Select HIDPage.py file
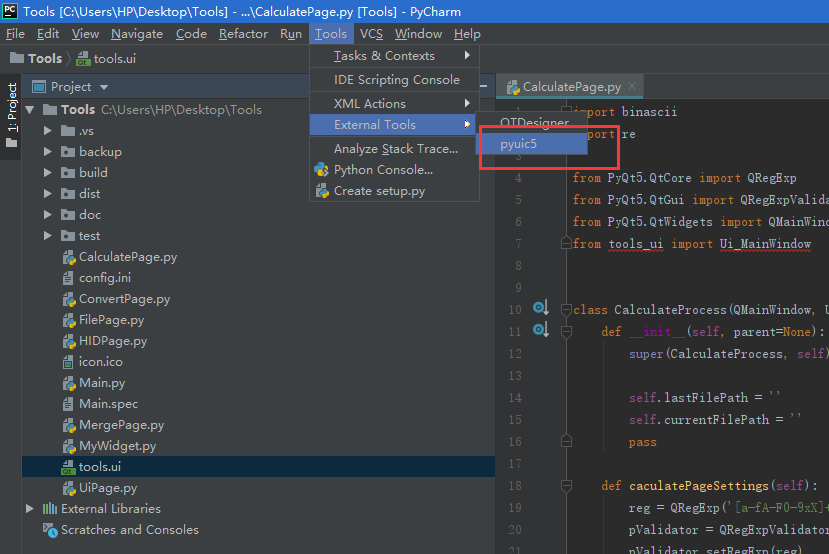The width and height of the screenshot is (829, 554). (x=113, y=341)
